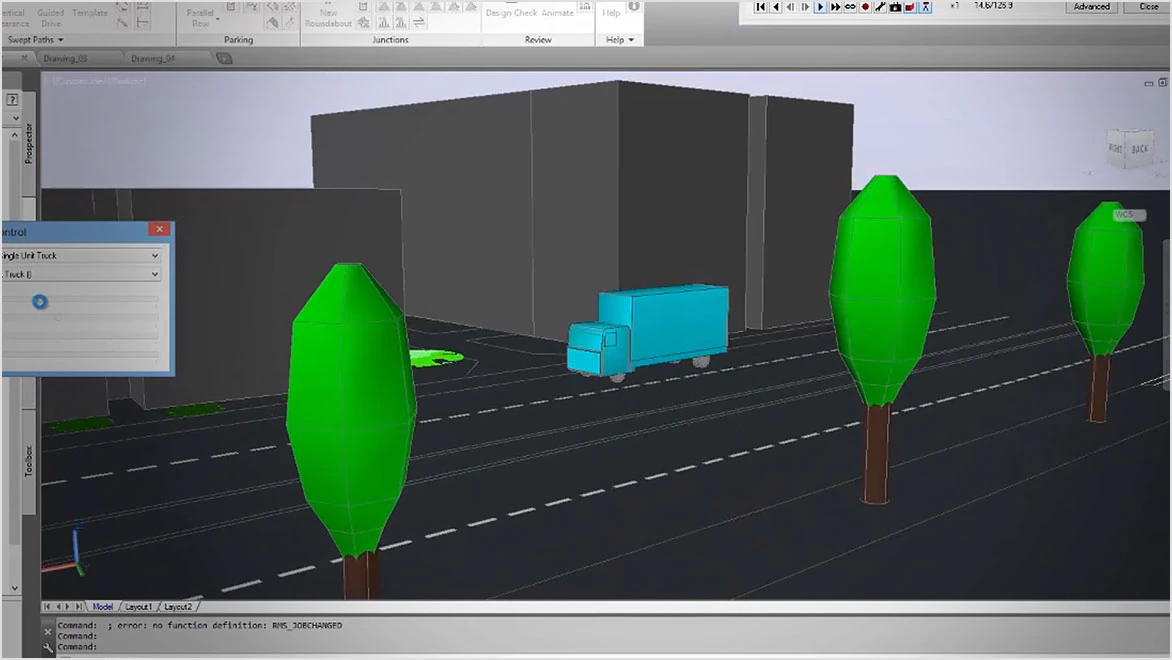Step one frame backward
Viewport: 1172px width, 660px height.
point(790,7)
